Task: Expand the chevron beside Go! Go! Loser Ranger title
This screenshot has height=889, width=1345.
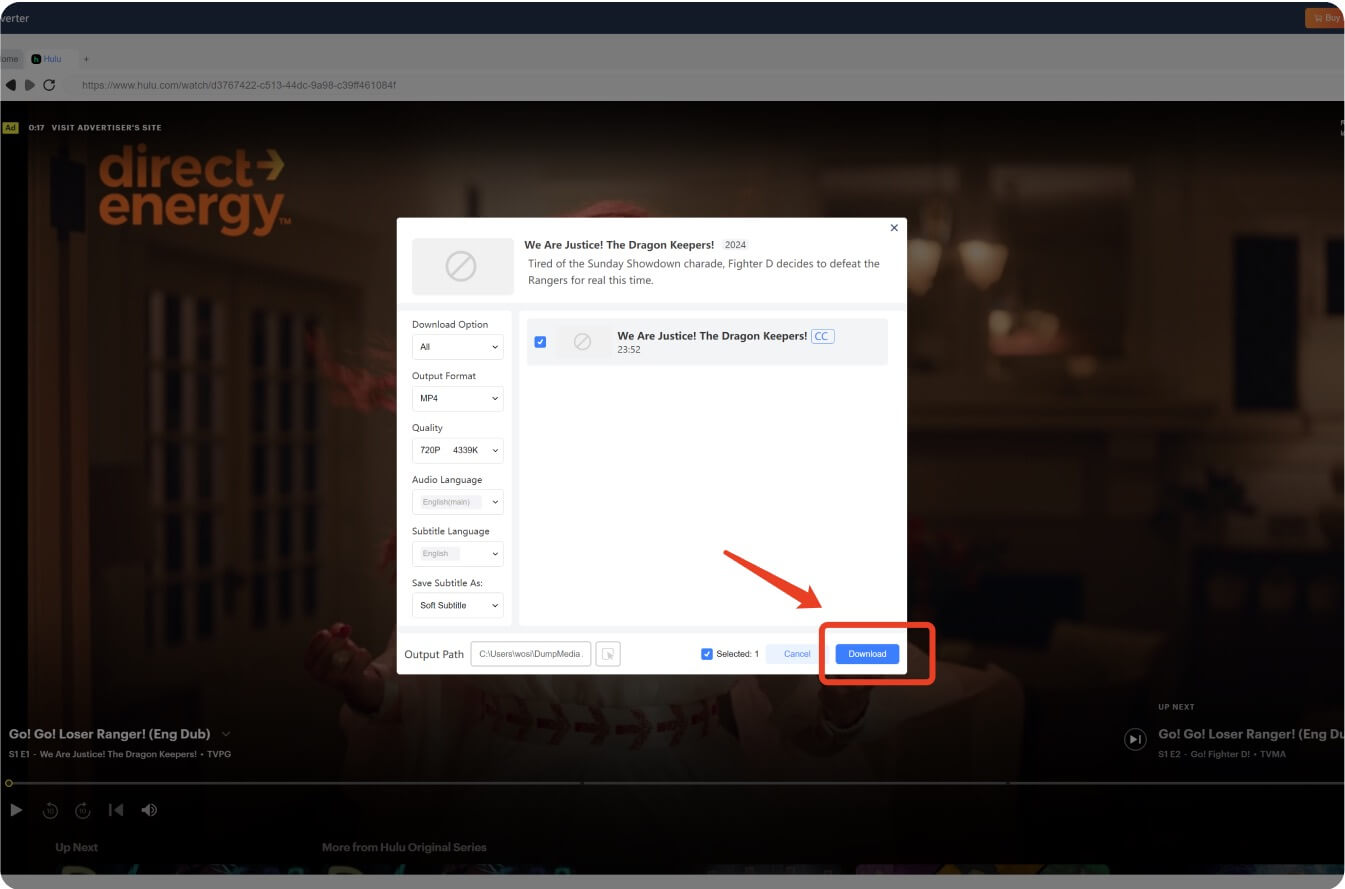Action: [226, 734]
